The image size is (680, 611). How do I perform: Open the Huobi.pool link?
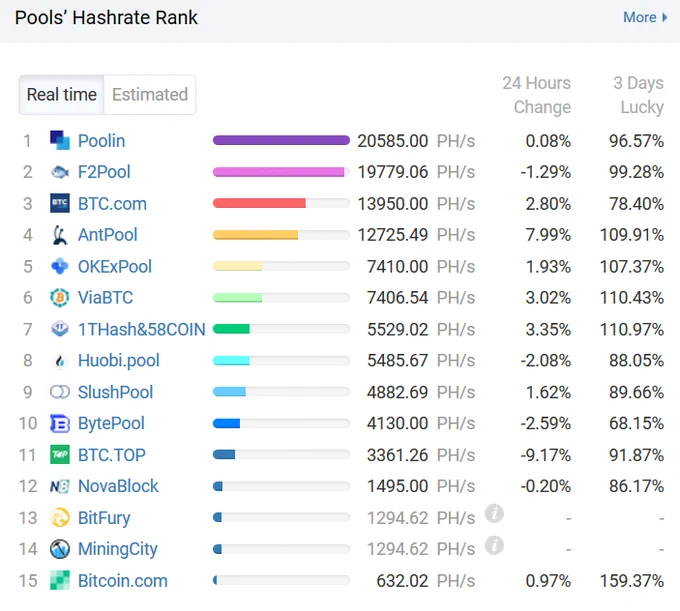119,361
